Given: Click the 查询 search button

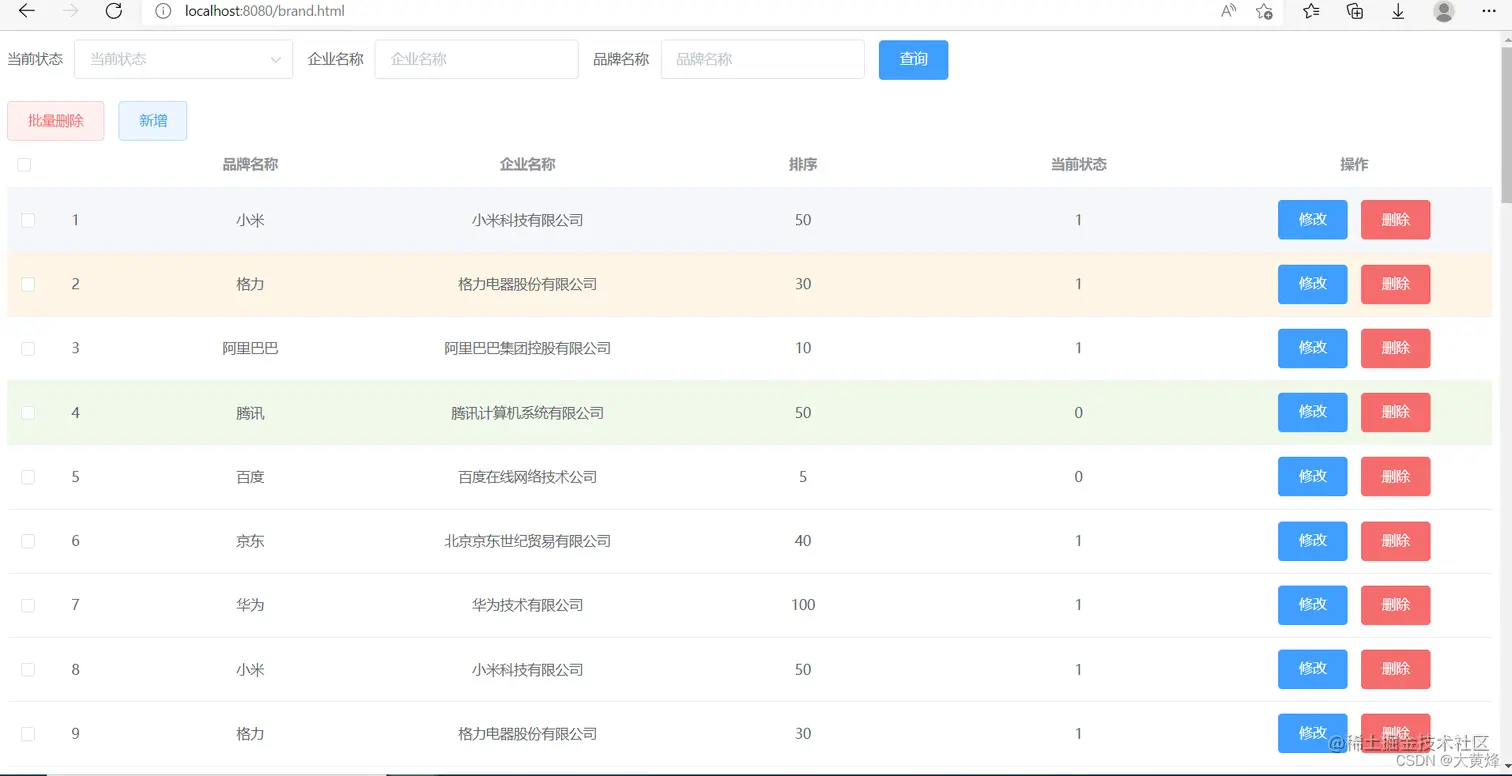Looking at the screenshot, I should click(912, 59).
